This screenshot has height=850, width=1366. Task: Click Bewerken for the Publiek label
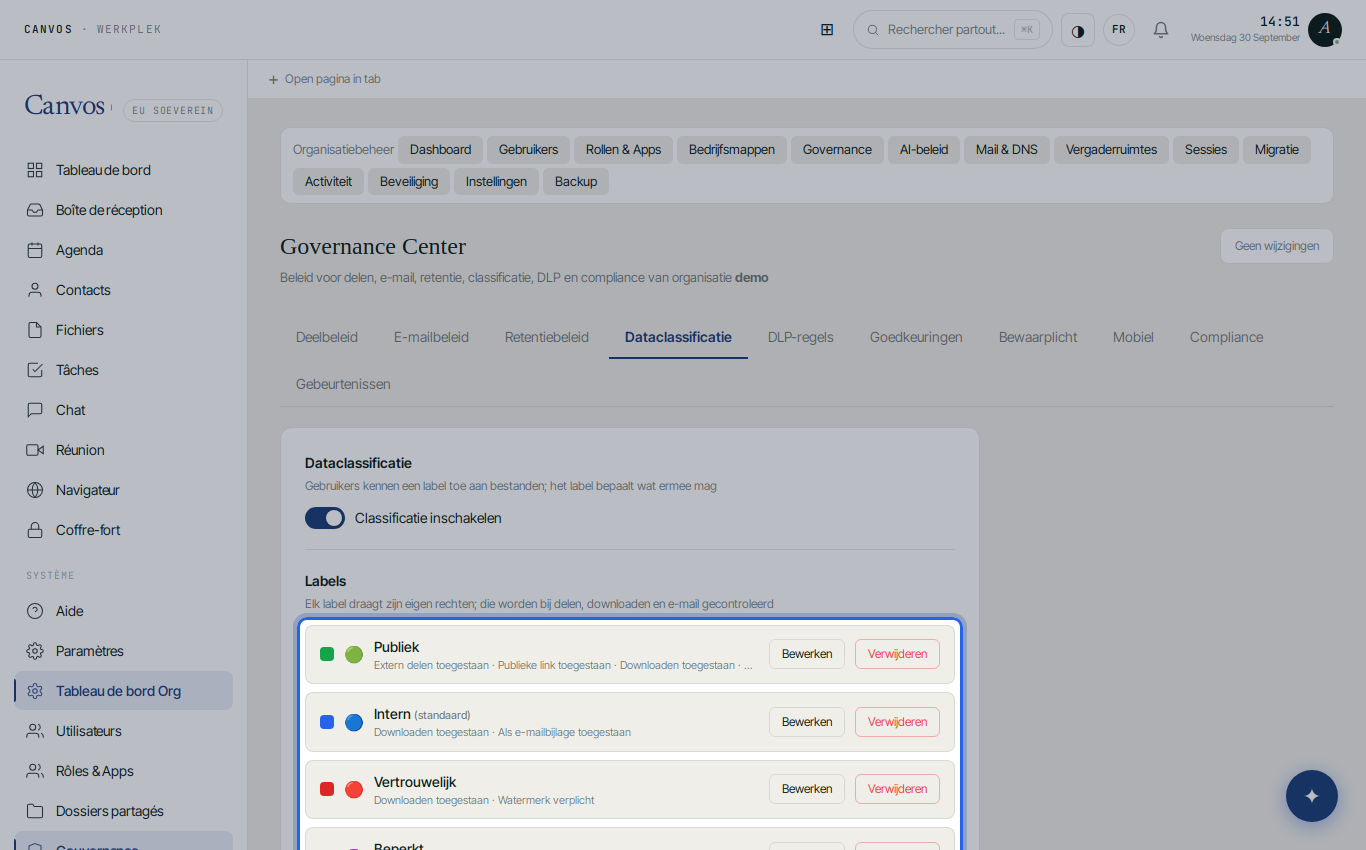pos(807,654)
